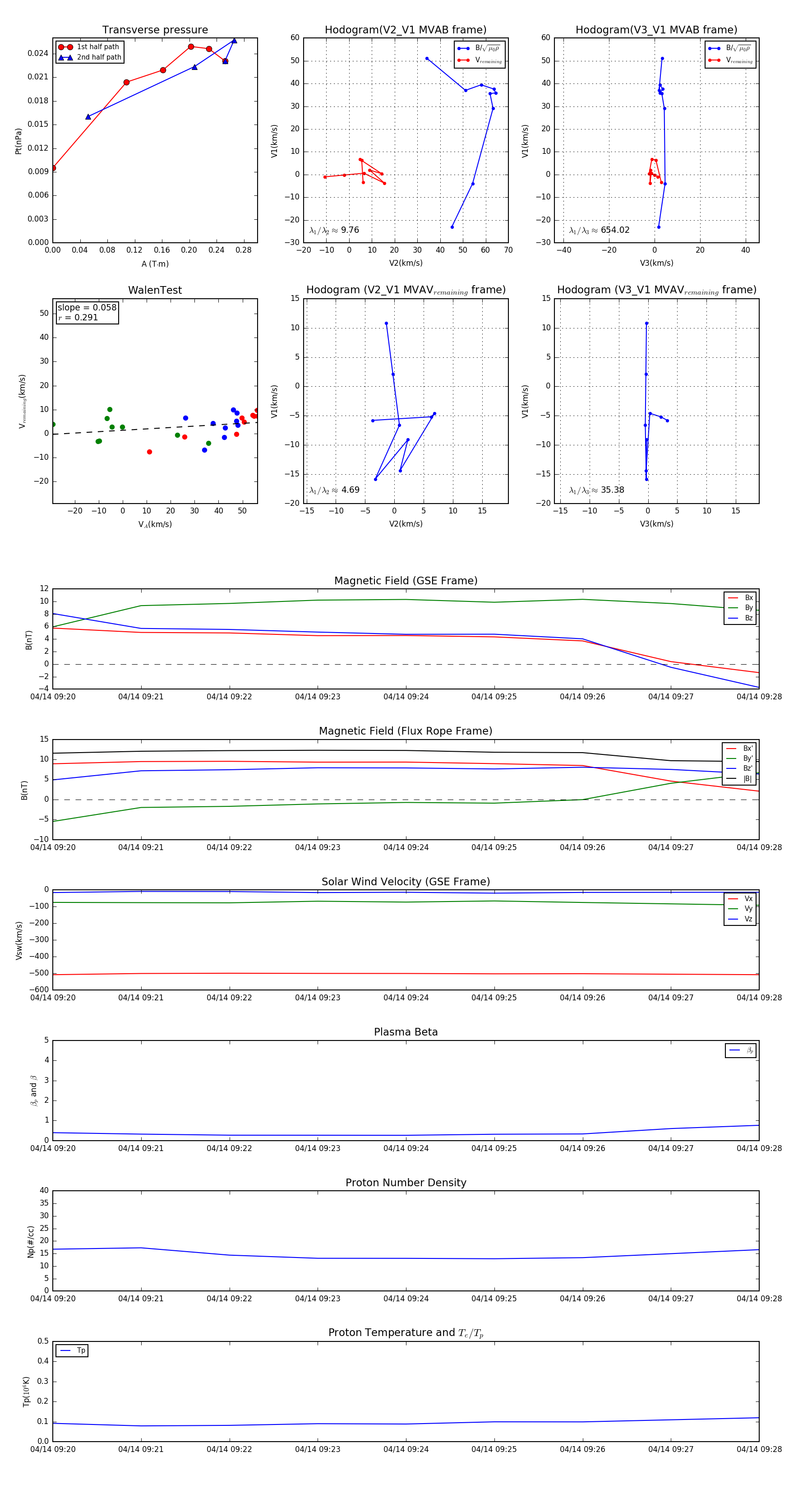Click the 'WalenTest' plot title

pos(155,290)
